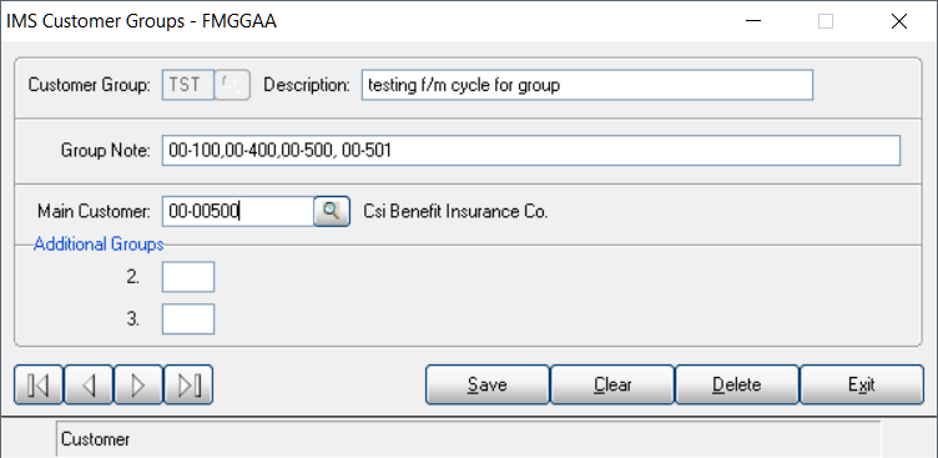Go to the previous group record
The image size is (938, 458).
click(89, 385)
